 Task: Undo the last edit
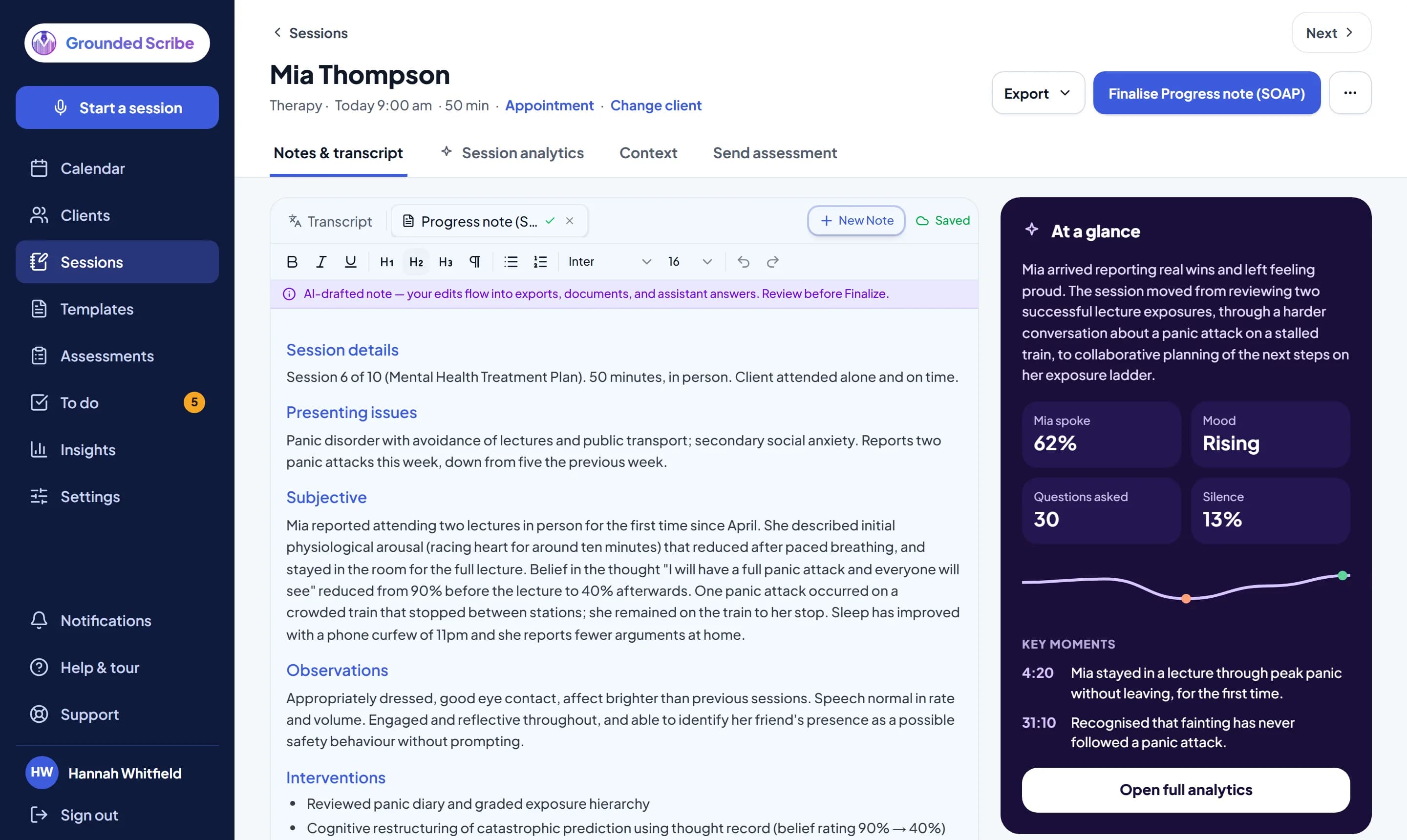click(x=744, y=261)
